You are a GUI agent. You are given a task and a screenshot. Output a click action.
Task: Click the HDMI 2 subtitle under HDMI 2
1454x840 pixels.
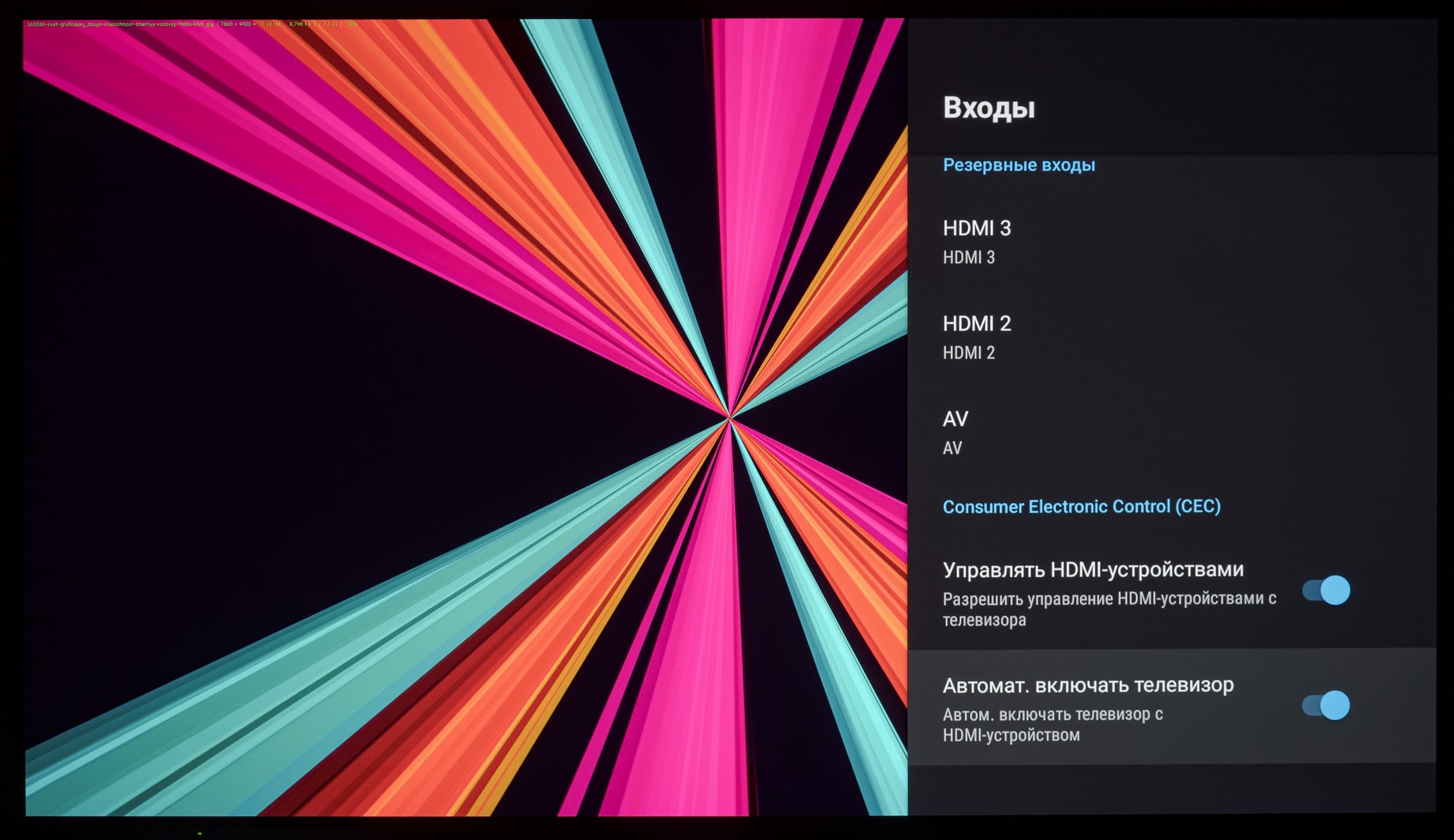968,353
